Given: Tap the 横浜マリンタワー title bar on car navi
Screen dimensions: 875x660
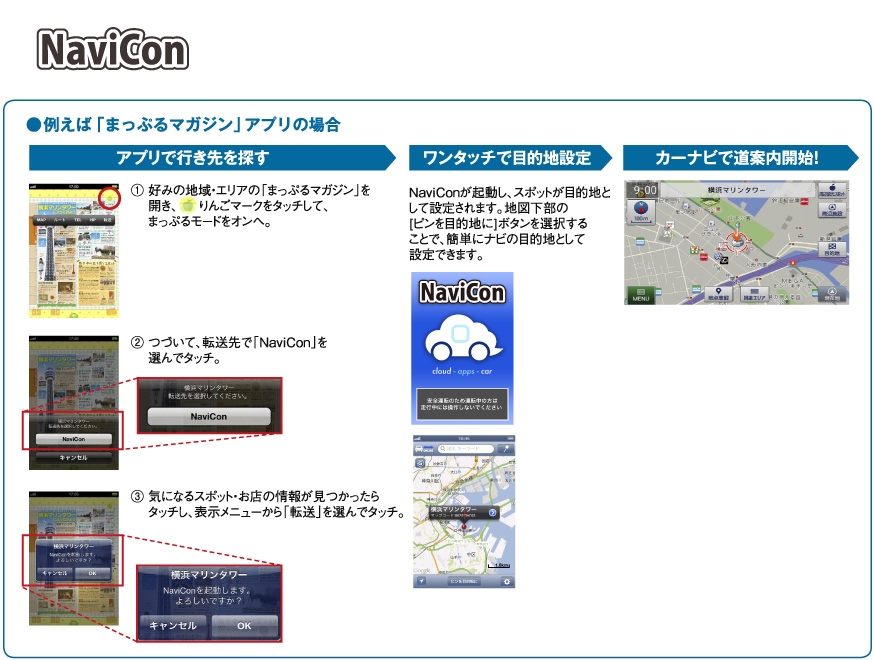Looking at the screenshot, I should pos(737,190).
